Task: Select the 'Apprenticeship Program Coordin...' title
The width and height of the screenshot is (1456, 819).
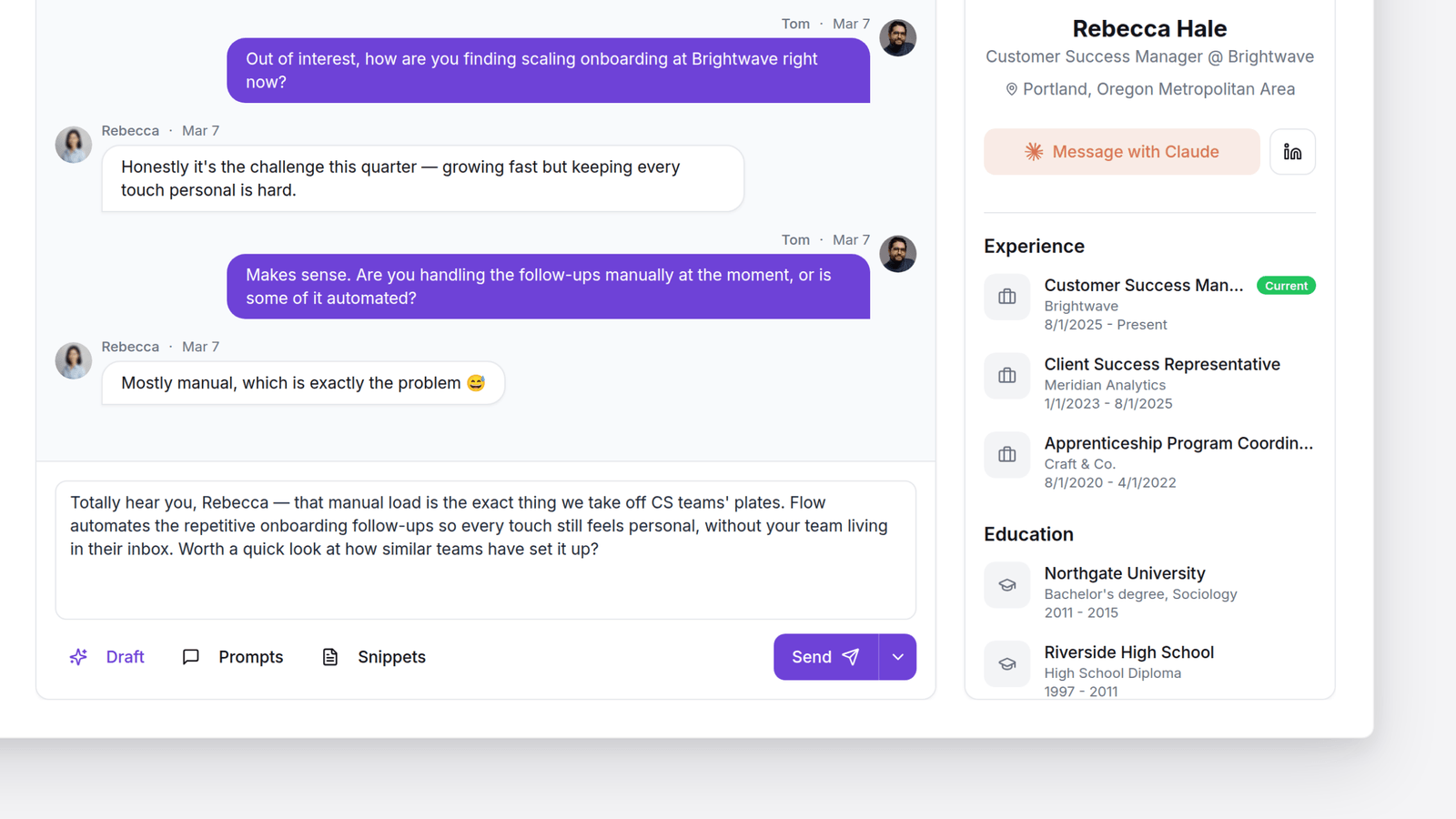Action: click(1178, 443)
